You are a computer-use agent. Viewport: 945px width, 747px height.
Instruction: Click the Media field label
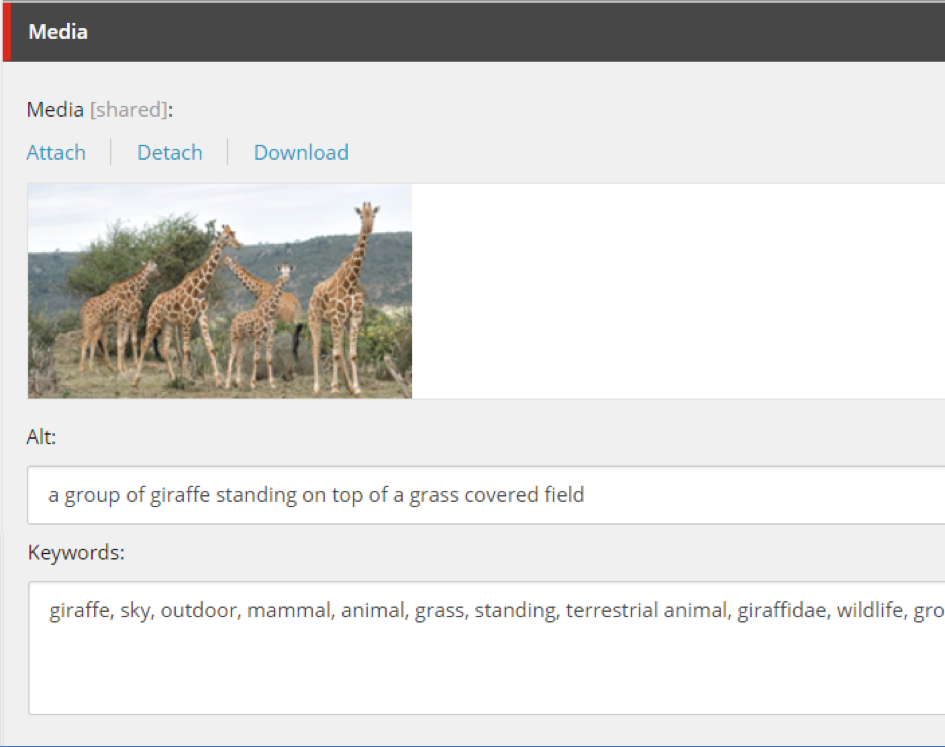click(x=55, y=110)
